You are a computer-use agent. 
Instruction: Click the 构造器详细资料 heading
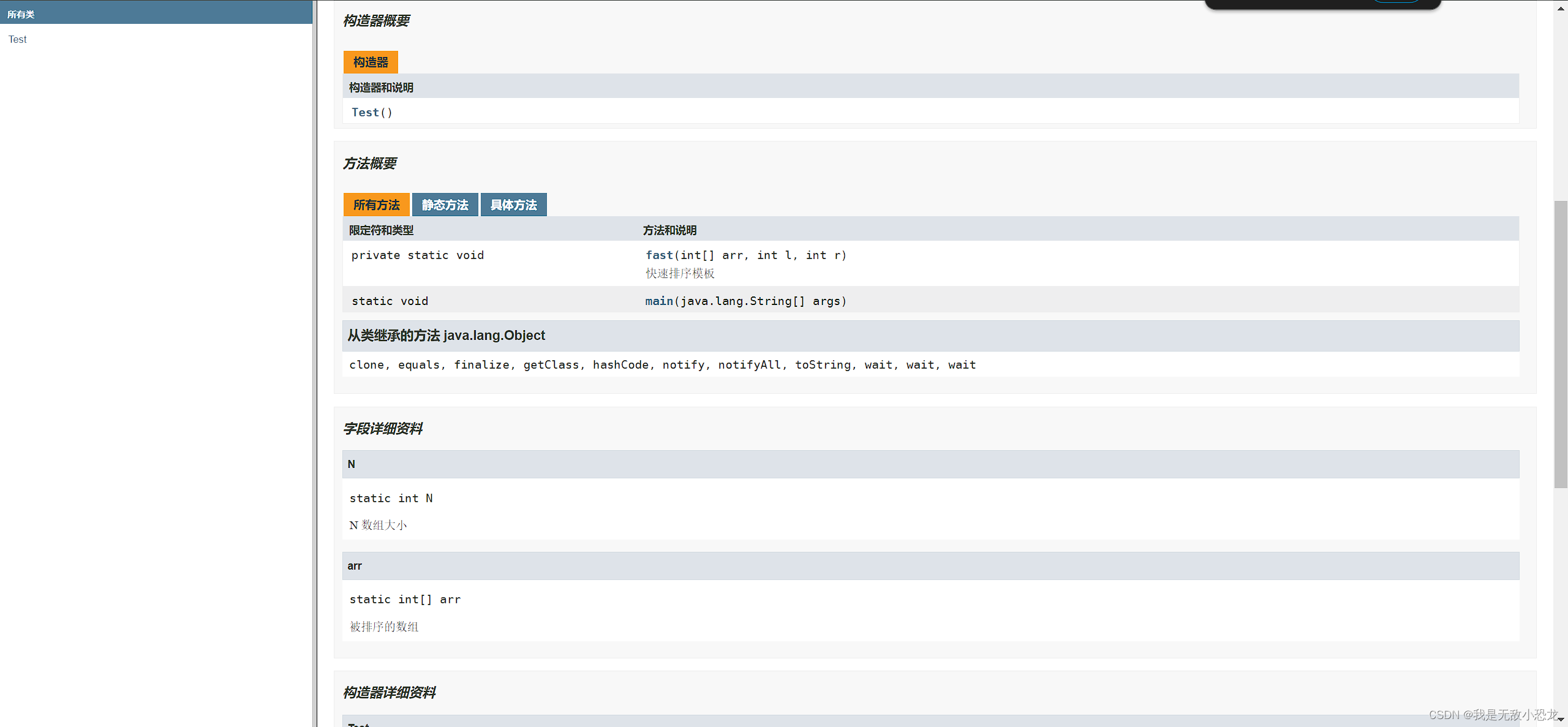click(x=389, y=693)
